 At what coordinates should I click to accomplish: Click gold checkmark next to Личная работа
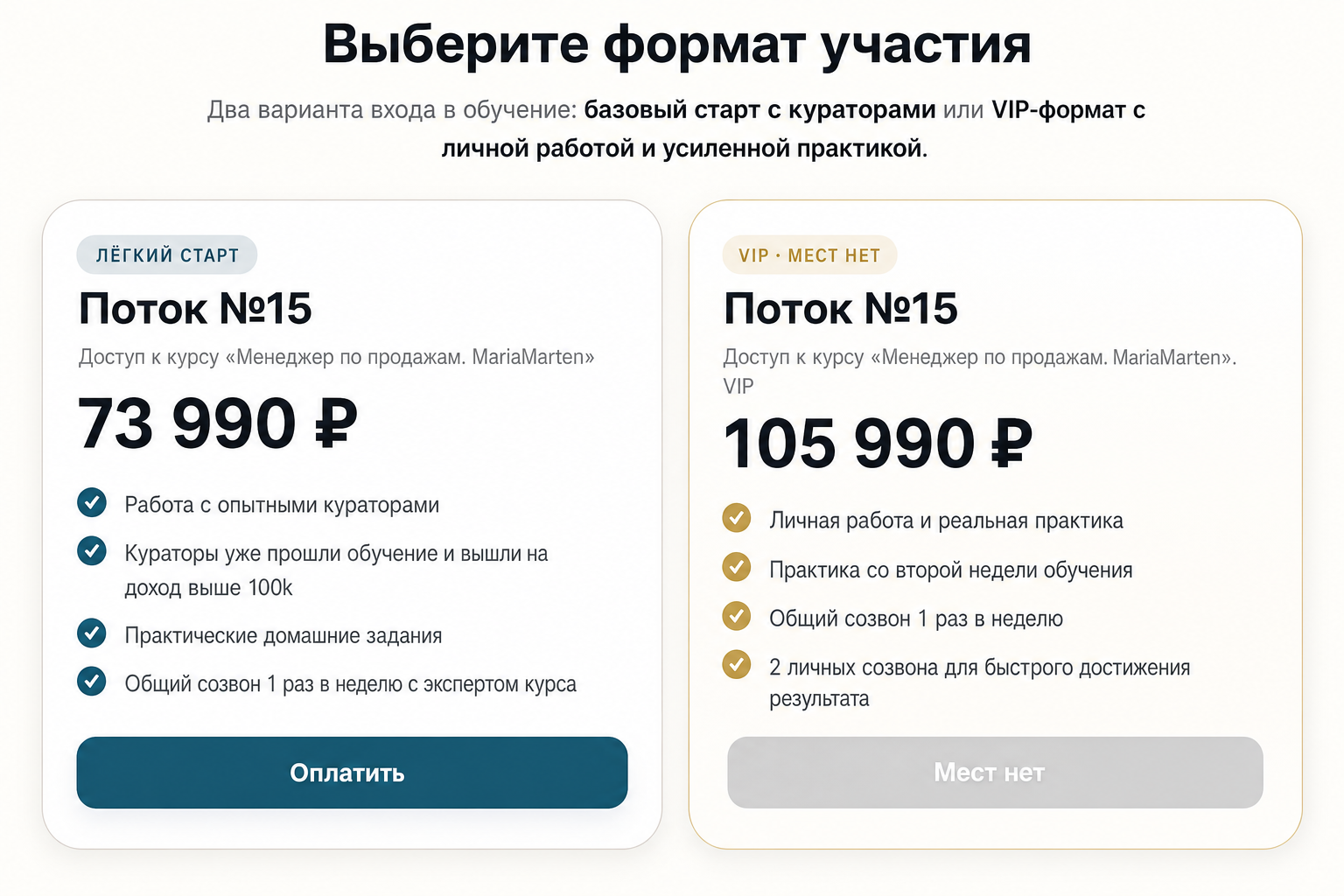point(737,518)
